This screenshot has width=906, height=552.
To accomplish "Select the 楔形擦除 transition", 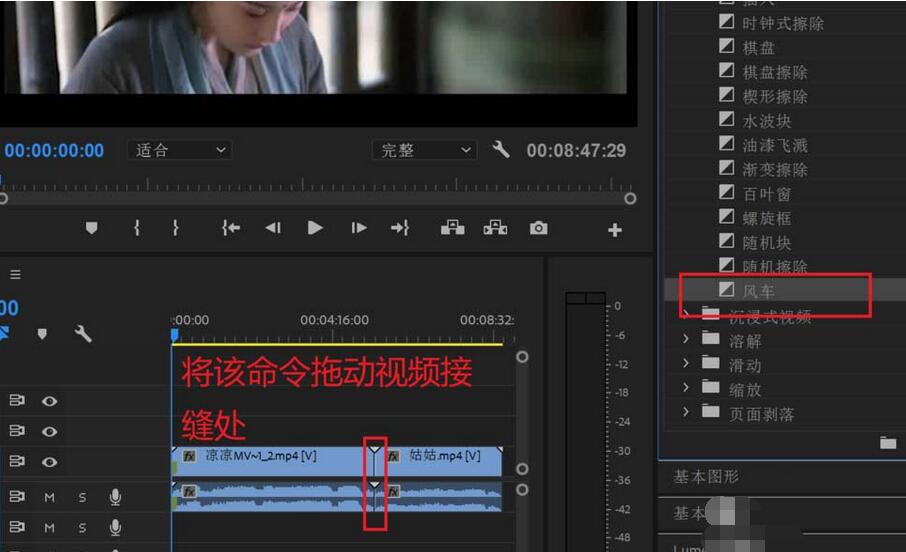I will tap(775, 97).
